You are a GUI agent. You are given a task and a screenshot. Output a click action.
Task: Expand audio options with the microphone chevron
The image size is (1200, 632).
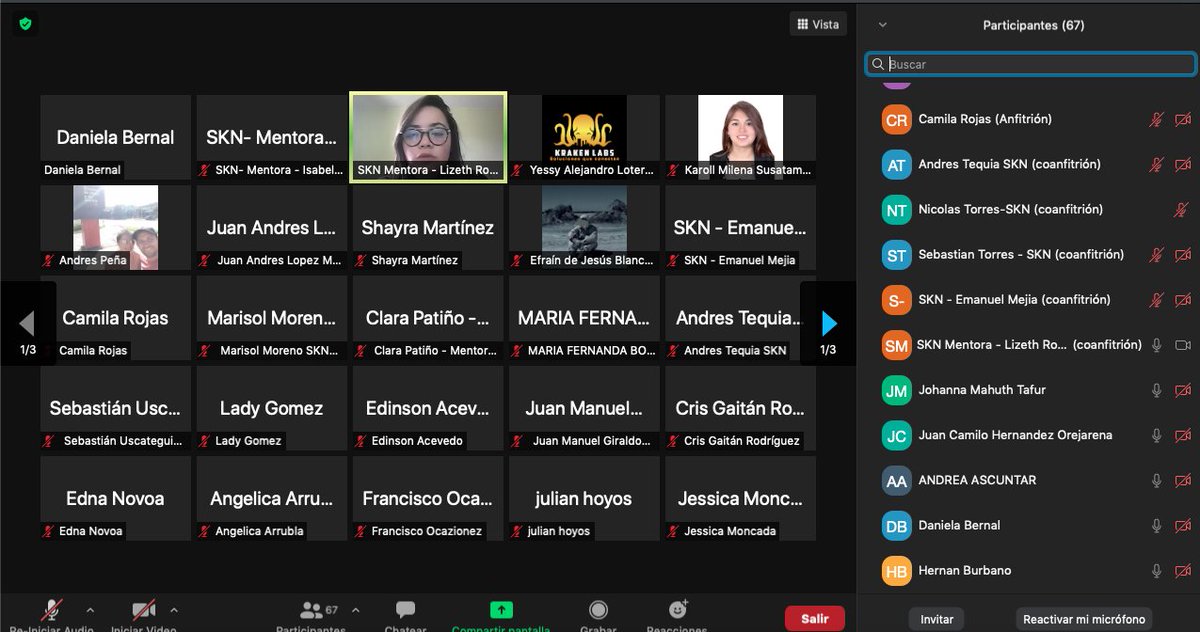(x=90, y=608)
